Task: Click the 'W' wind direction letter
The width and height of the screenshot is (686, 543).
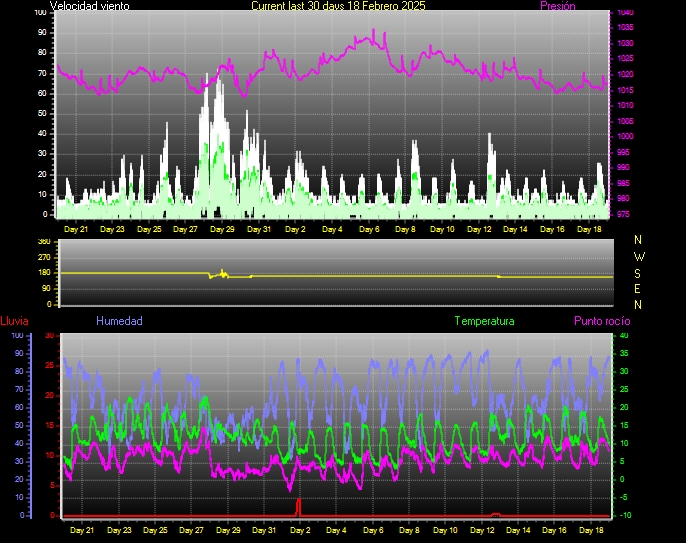Action: [639, 256]
